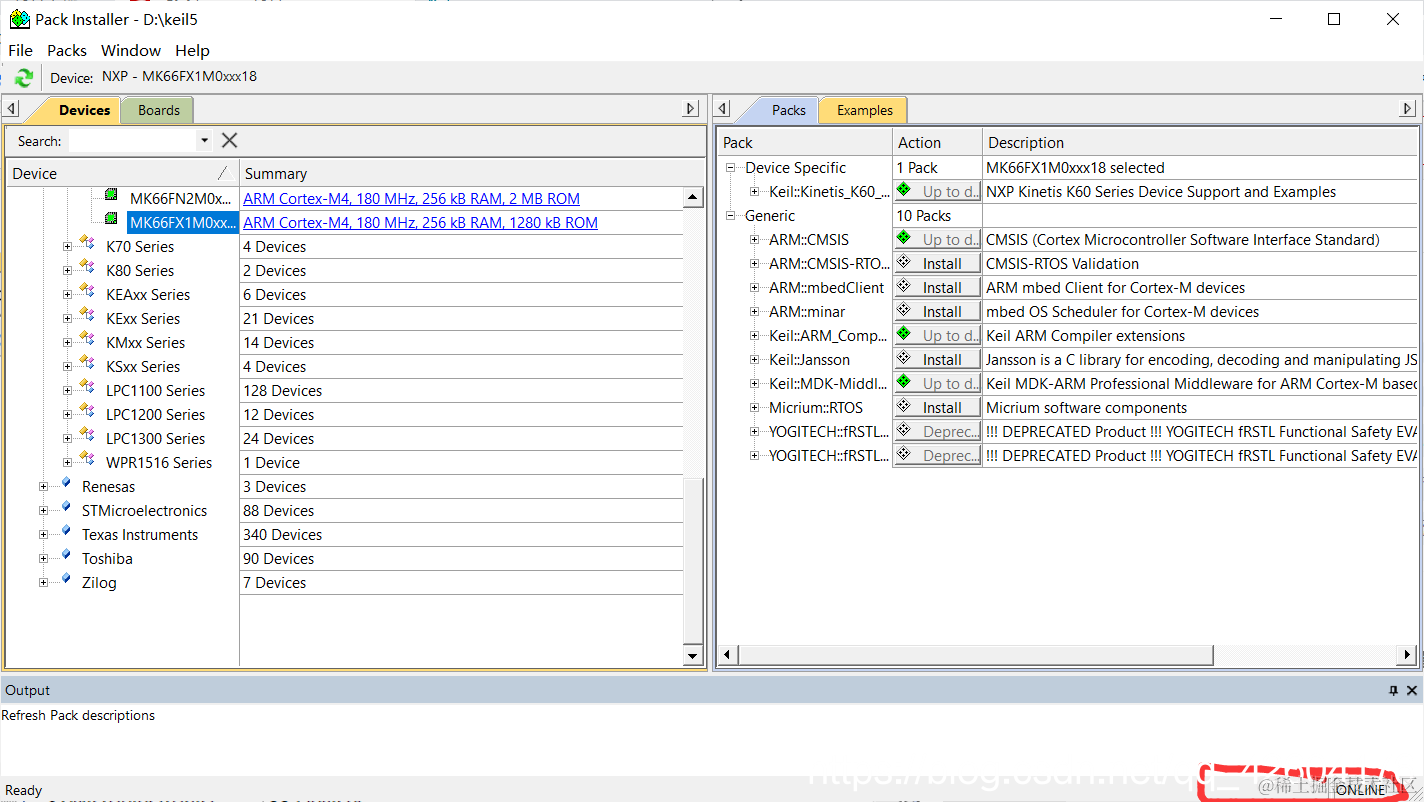Open MK66FX1M0xxx18 Cortex-M4 summary link
Screen dimensions: 1424x802
pos(420,223)
